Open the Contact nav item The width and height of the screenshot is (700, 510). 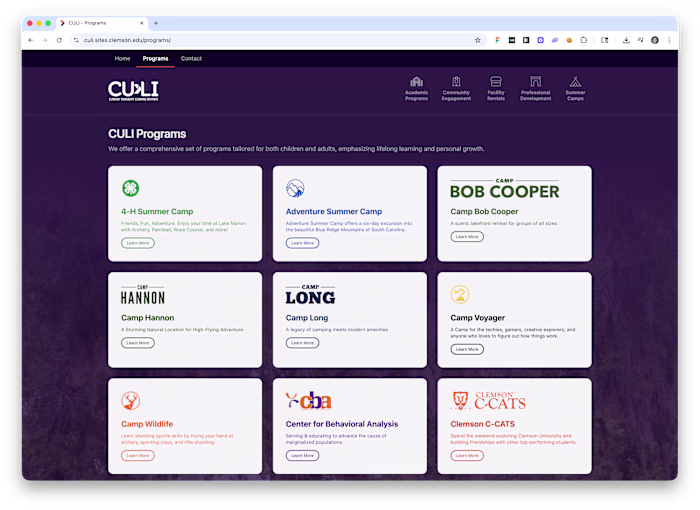tap(191, 59)
